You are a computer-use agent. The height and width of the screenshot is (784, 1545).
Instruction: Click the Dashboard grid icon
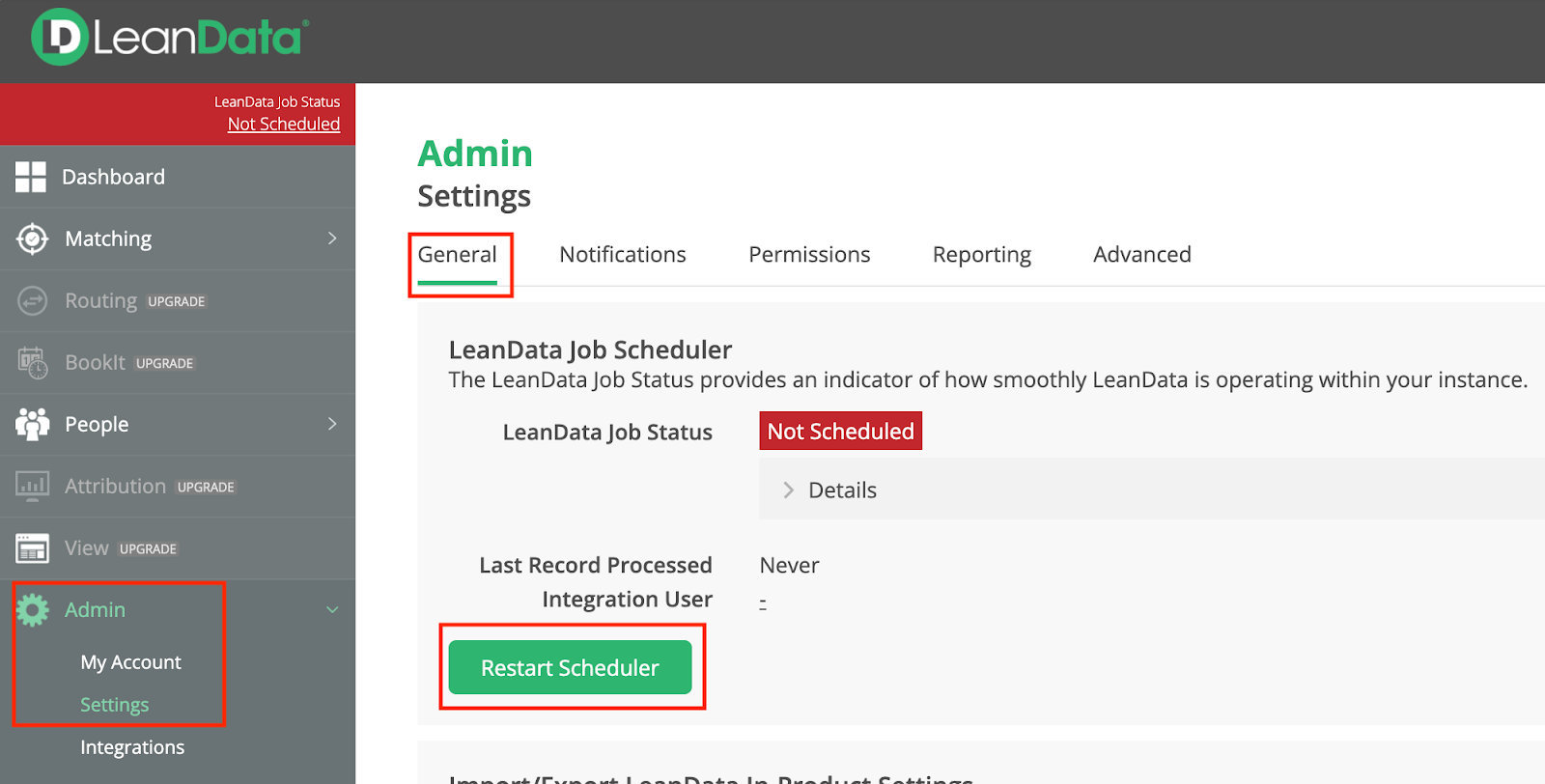31,177
